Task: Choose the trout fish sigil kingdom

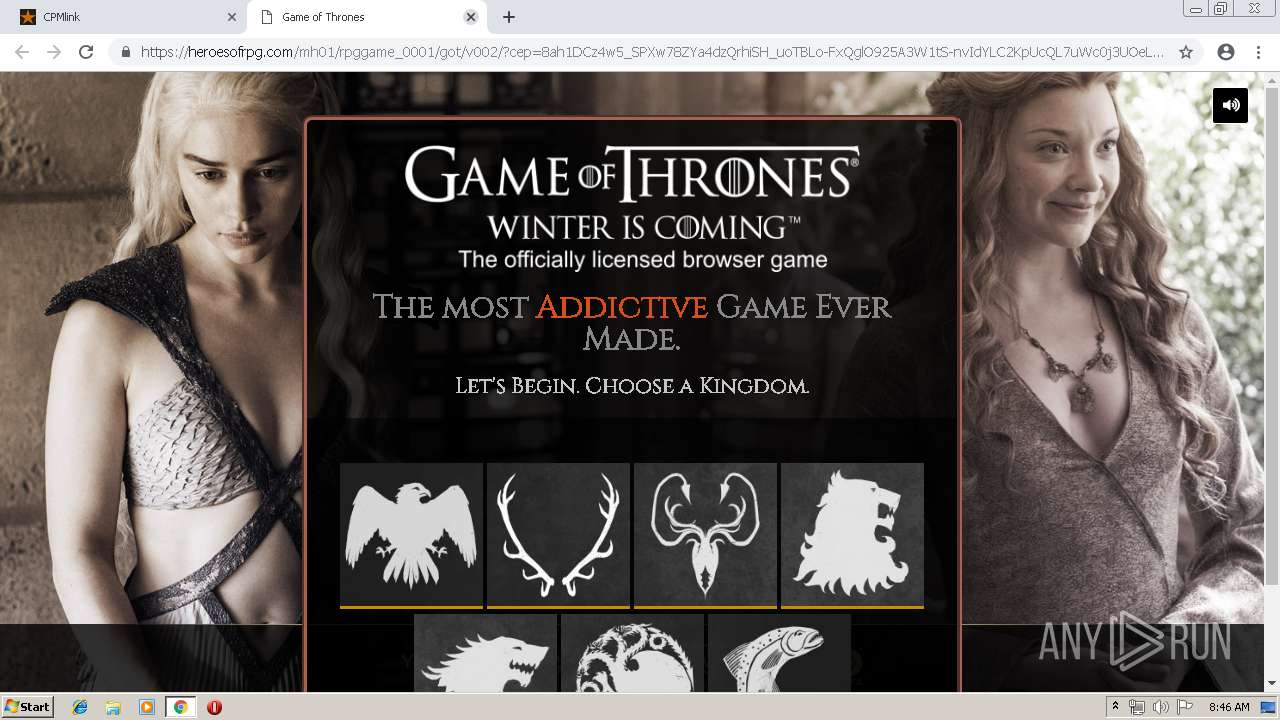Action: click(779, 653)
